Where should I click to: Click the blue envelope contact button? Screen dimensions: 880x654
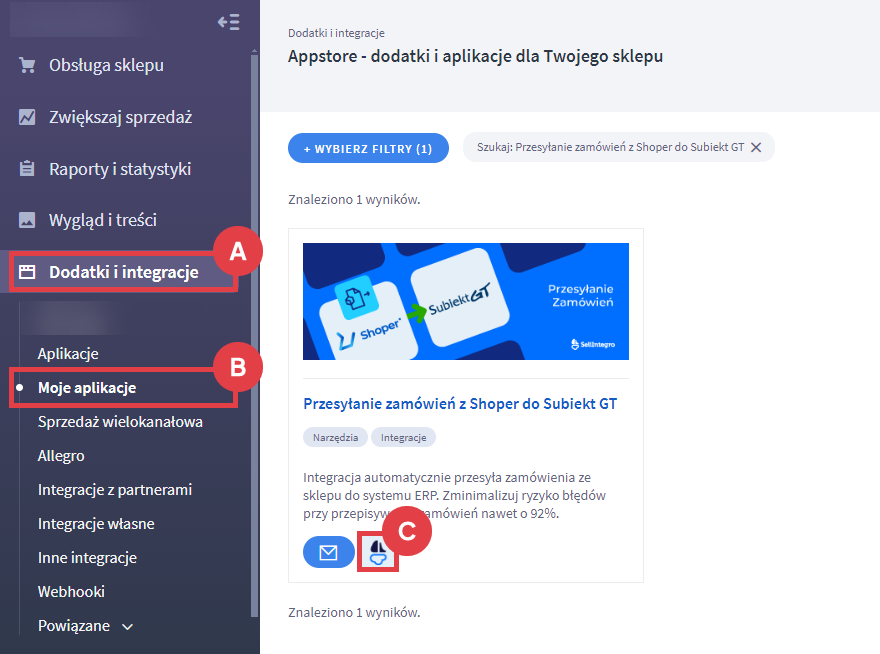pos(328,552)
